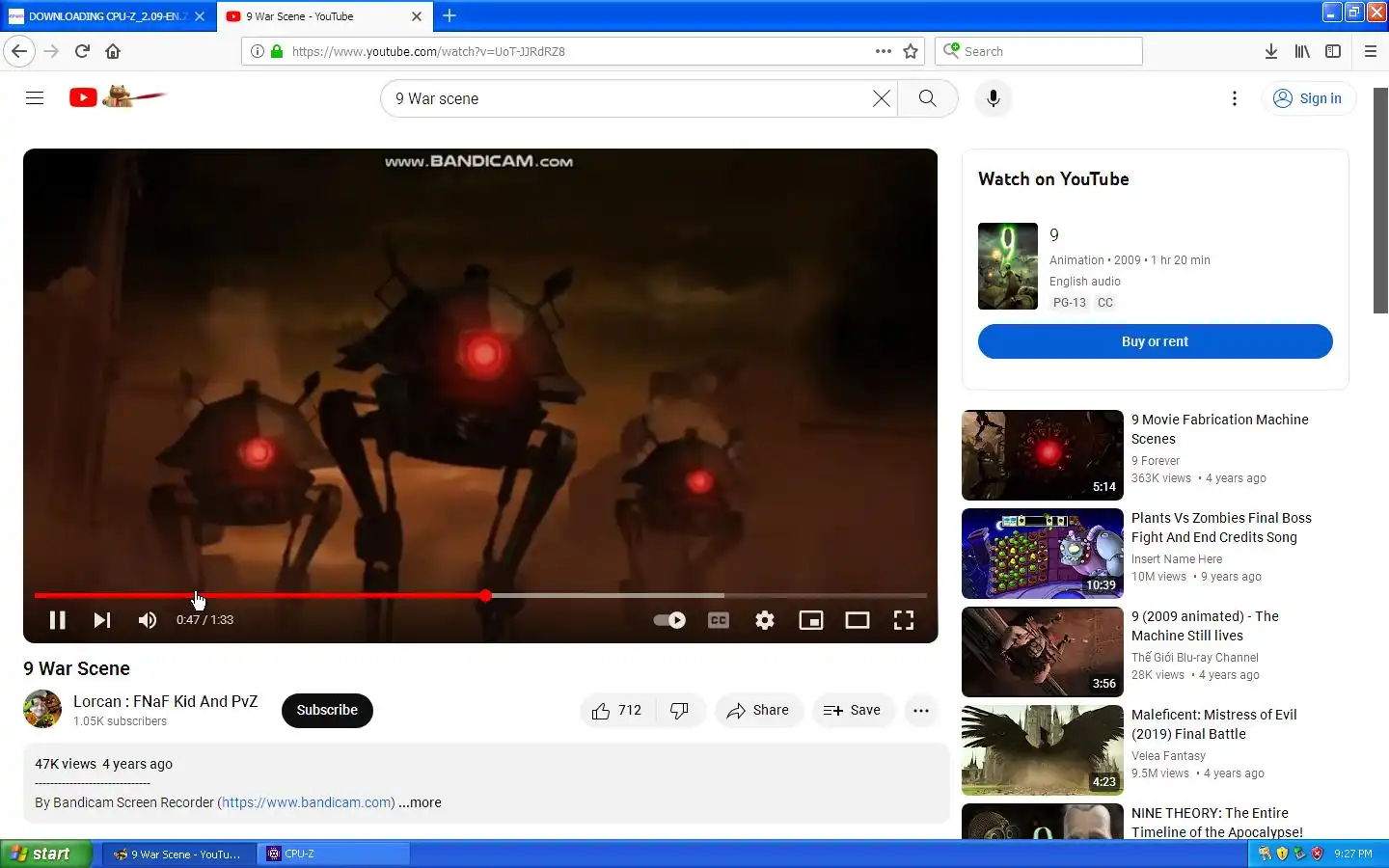Open Lorcan channel avatar
1389x868 pixels.
pyautogui.click(x=42, y=709)
